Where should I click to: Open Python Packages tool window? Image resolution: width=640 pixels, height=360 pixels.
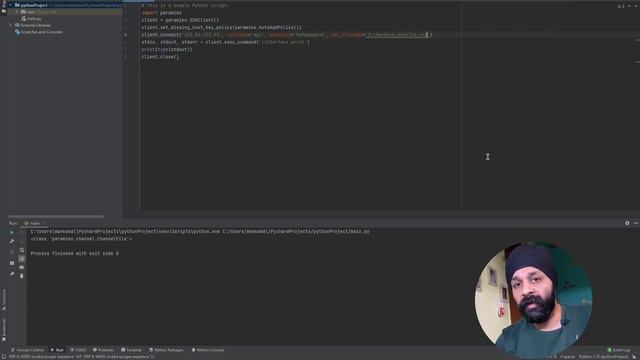click(x=166, y=350)
